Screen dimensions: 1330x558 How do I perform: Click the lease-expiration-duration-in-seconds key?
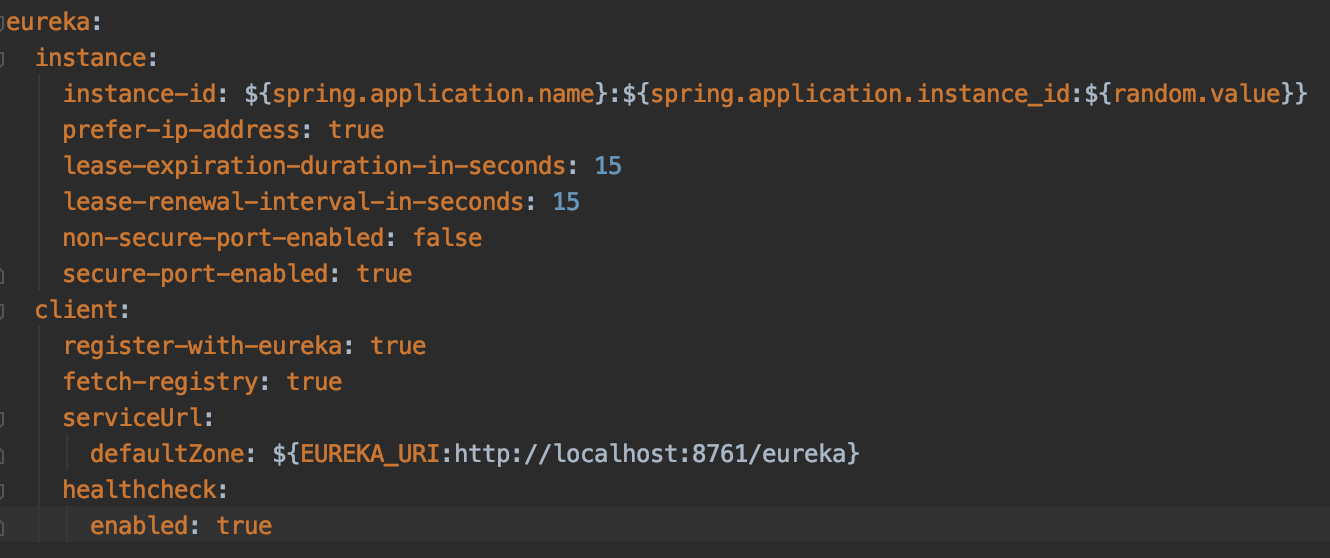pyautogui.click(x=314, y=166)
